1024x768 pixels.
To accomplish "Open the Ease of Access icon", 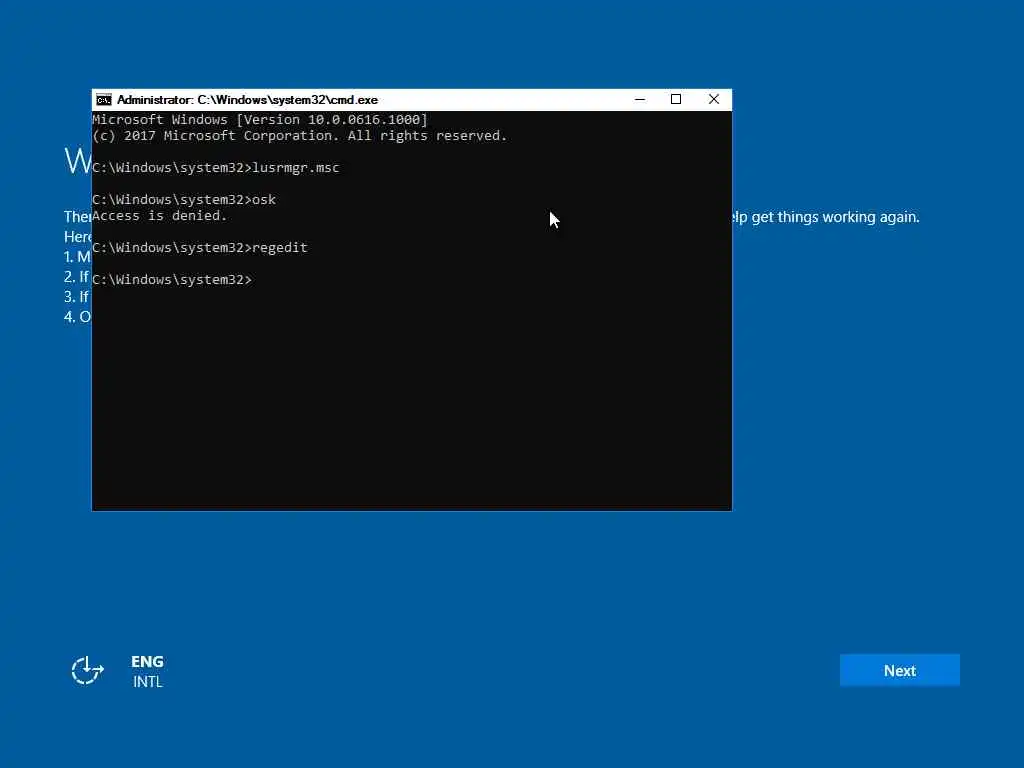I will coord(87,671).
